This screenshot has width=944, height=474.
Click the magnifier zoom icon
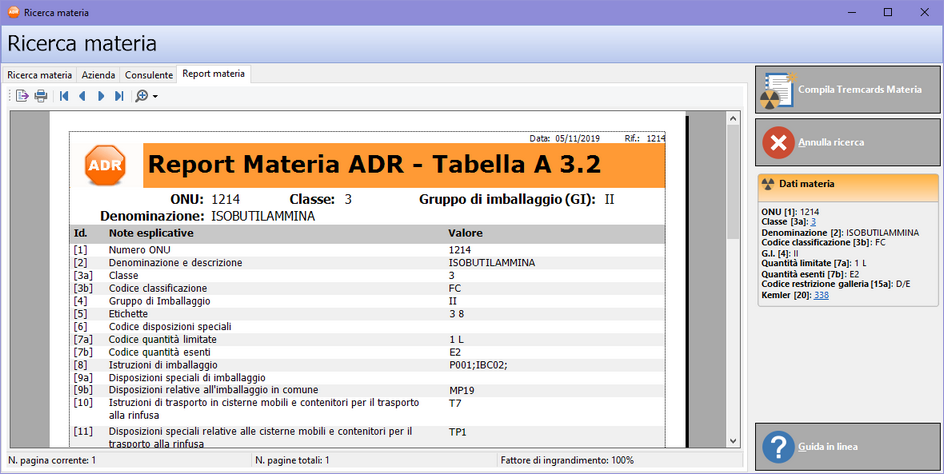(142, 96)
